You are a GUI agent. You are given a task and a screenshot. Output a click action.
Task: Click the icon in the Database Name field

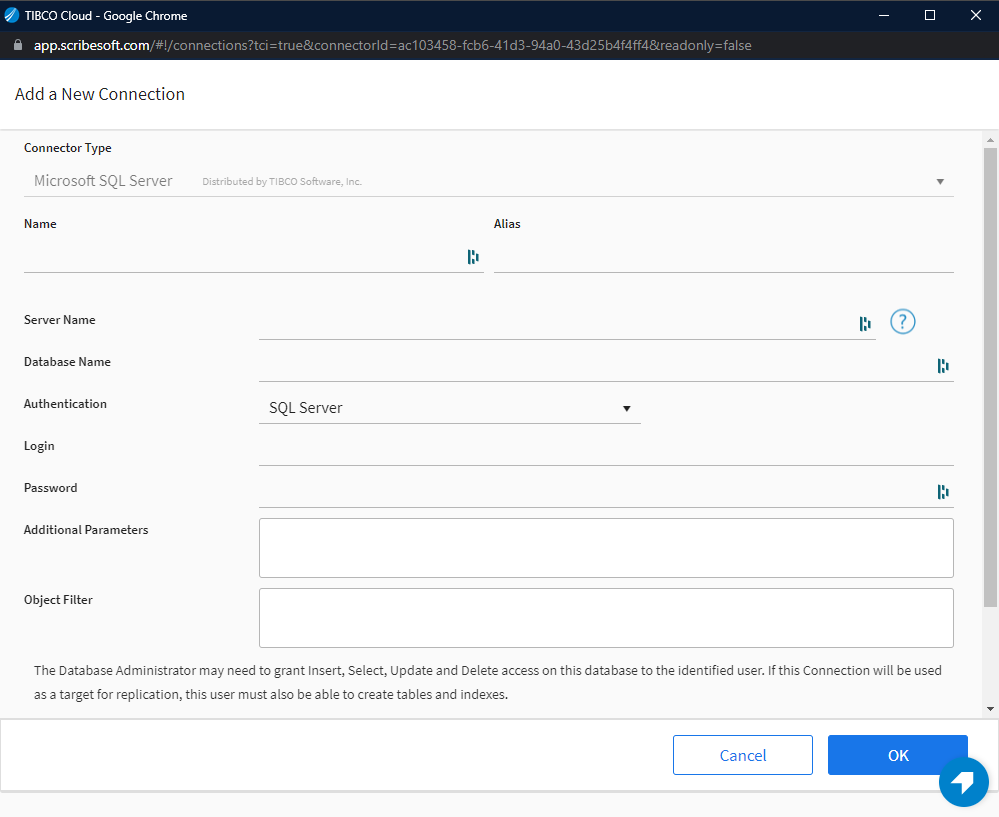coord(942,366)
